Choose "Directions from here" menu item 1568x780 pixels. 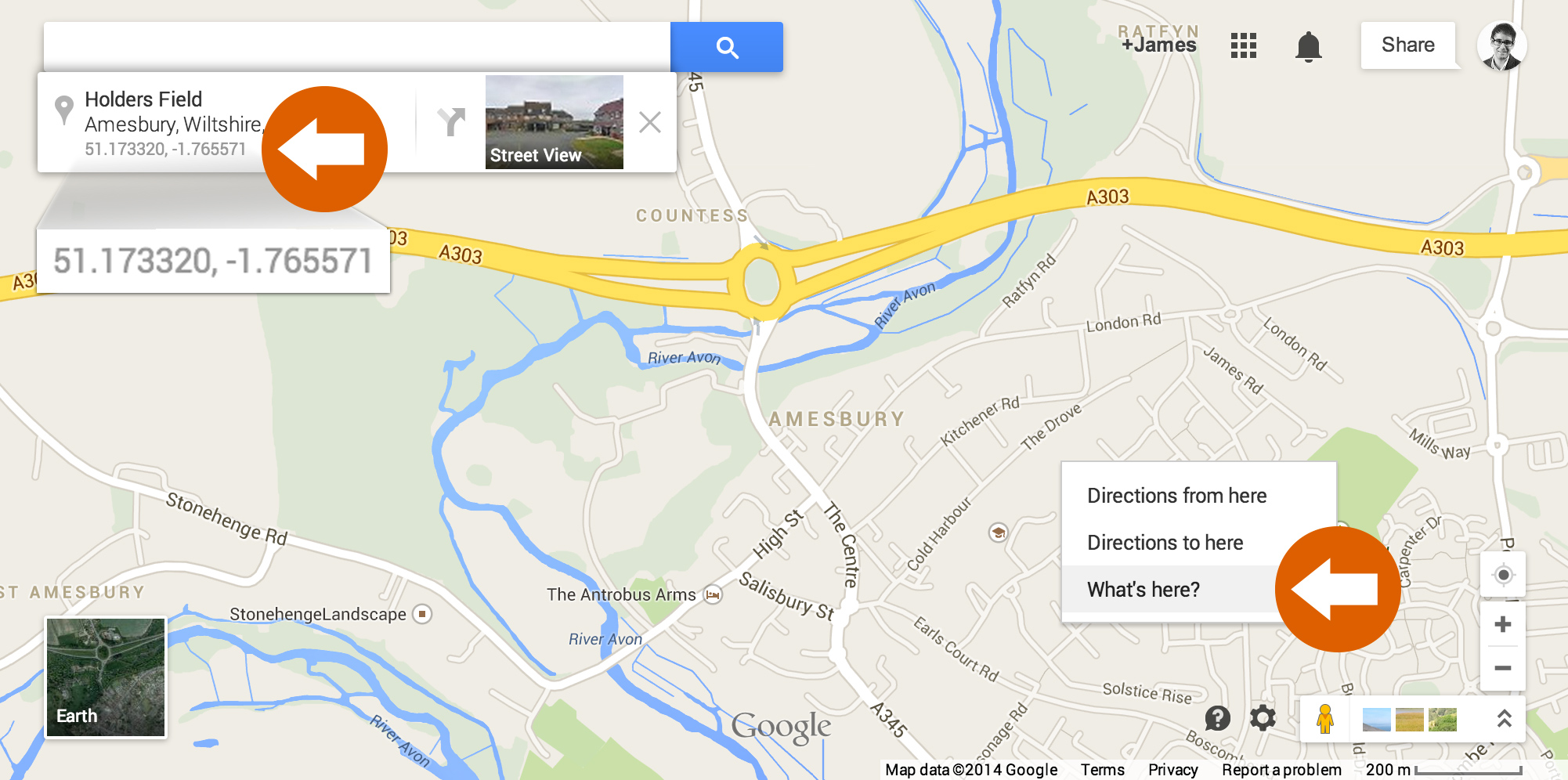click(x=1176, y=496)
